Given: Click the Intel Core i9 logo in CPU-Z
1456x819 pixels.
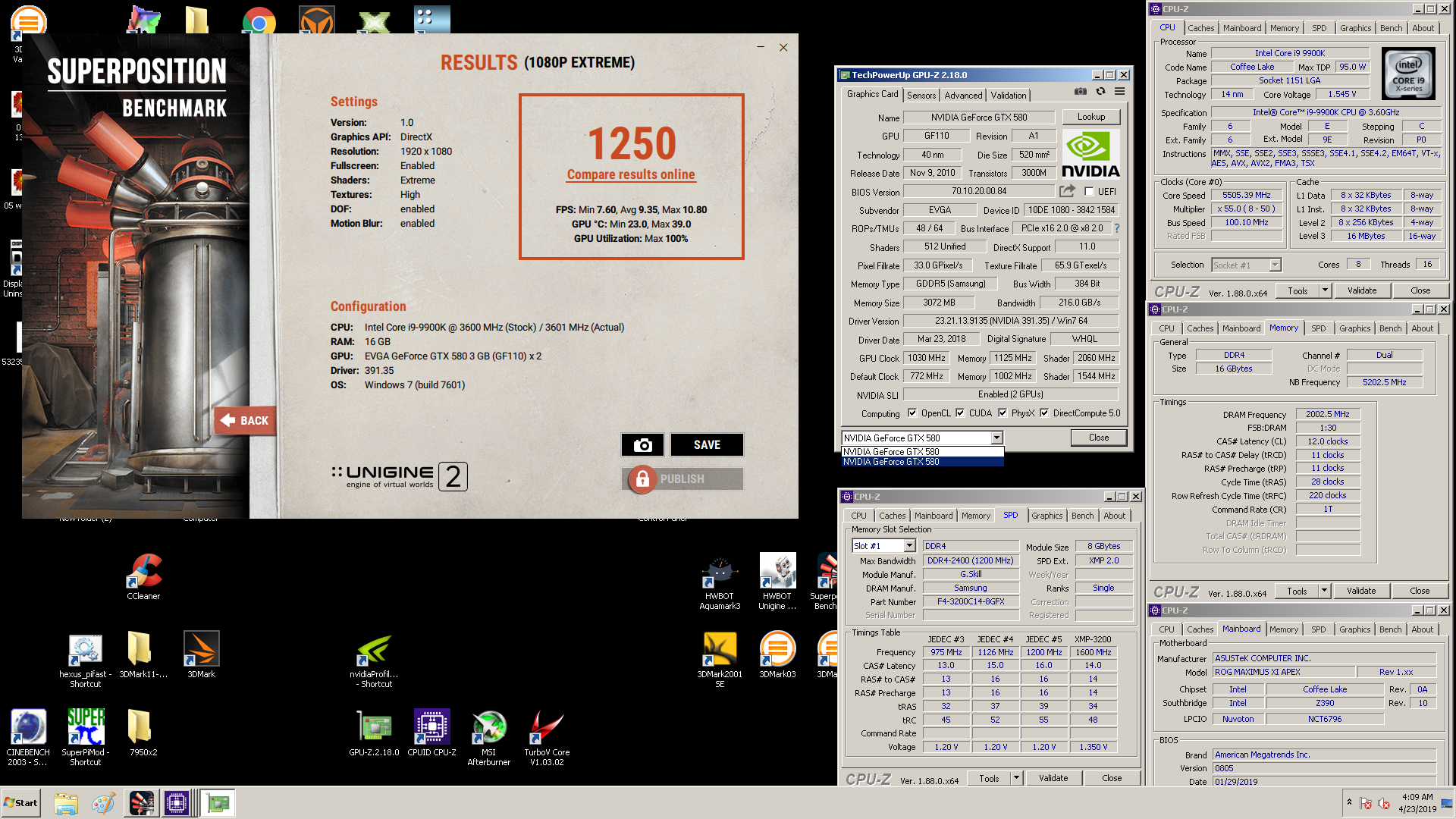Looking at the screenshot, I should point(1408,74).
